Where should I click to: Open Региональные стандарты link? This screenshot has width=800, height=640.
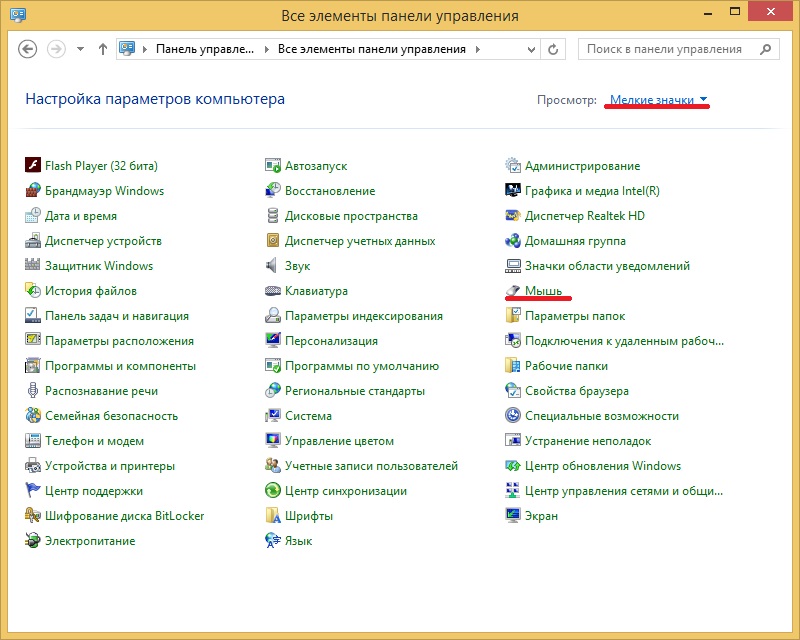(355, 391)
